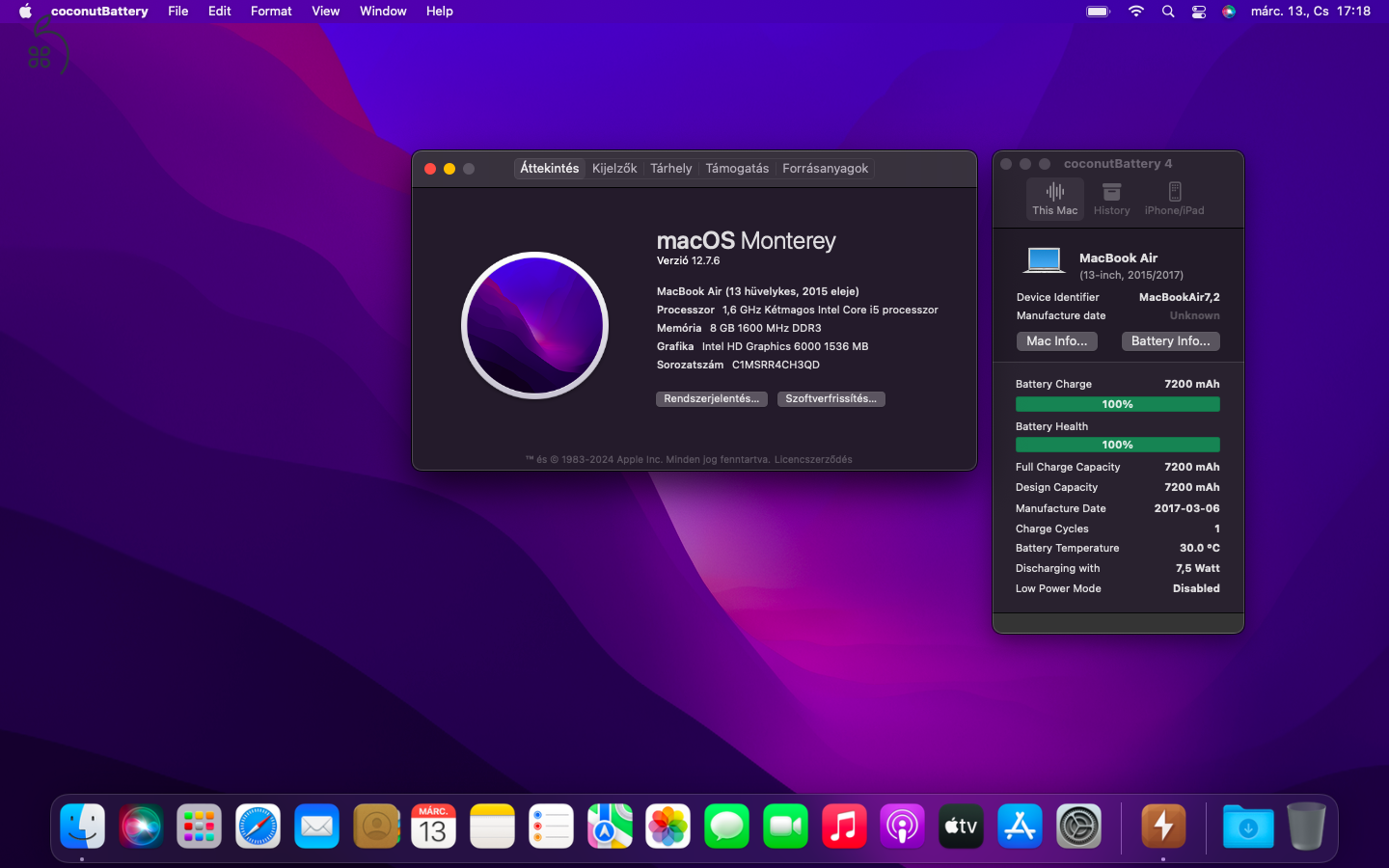Click the Wi-Fi status icon
The image size is (1389, 868).
click(x=1136, y=12)
